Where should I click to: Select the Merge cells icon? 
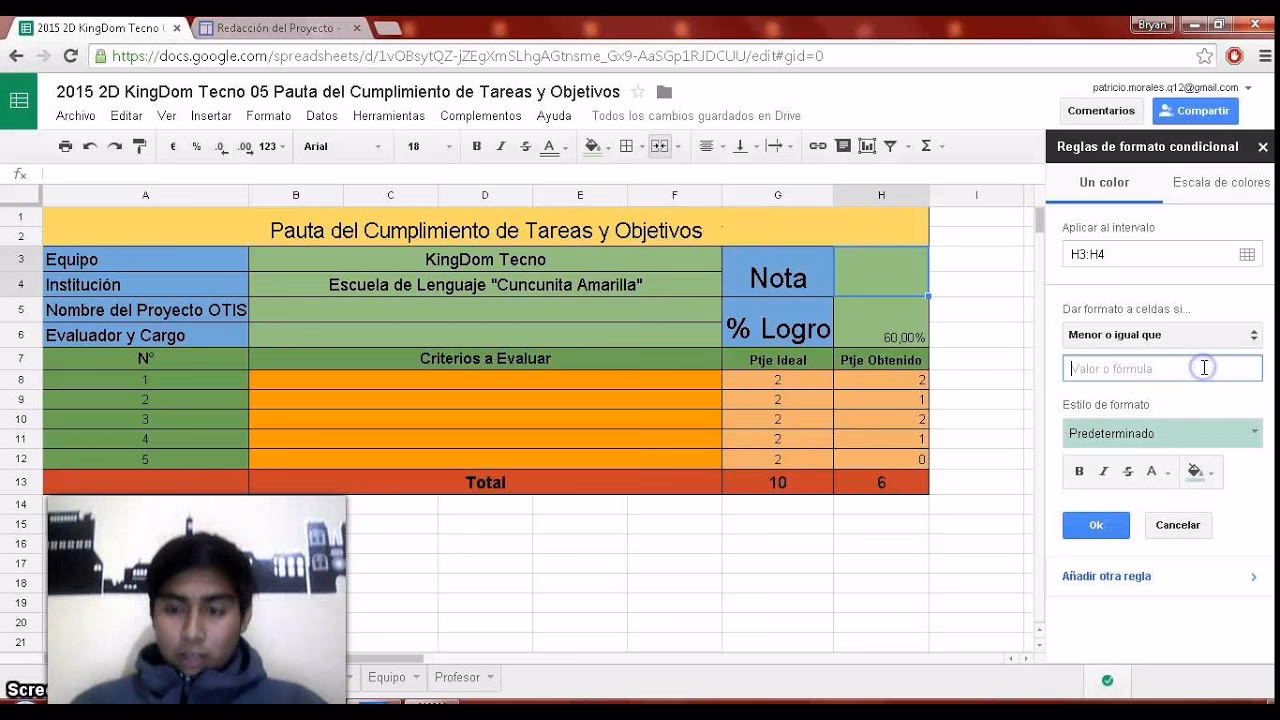(x=660, y=146)
